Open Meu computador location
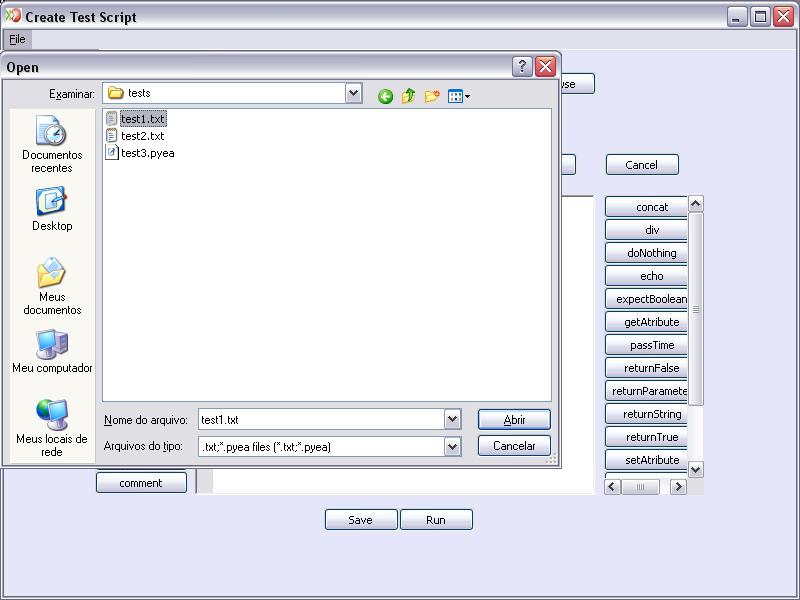800x600 pixels. click(52, 352)
